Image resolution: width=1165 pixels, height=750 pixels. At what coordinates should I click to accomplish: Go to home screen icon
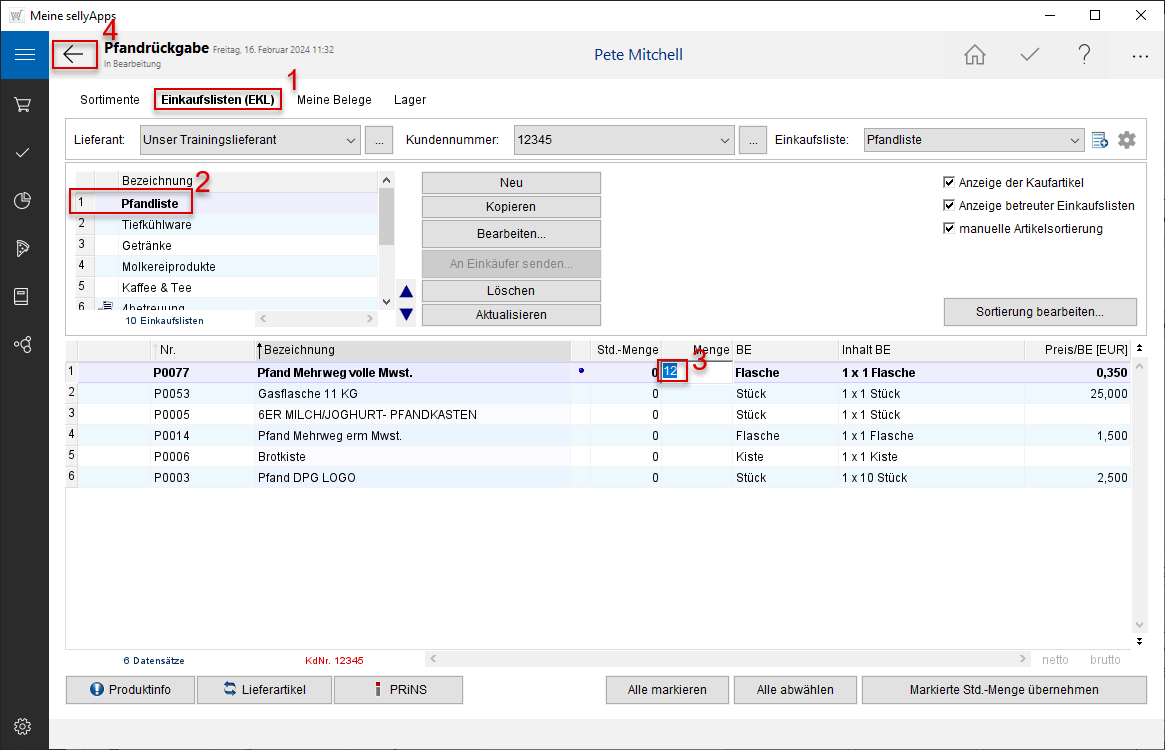click(x=974, y=55)
